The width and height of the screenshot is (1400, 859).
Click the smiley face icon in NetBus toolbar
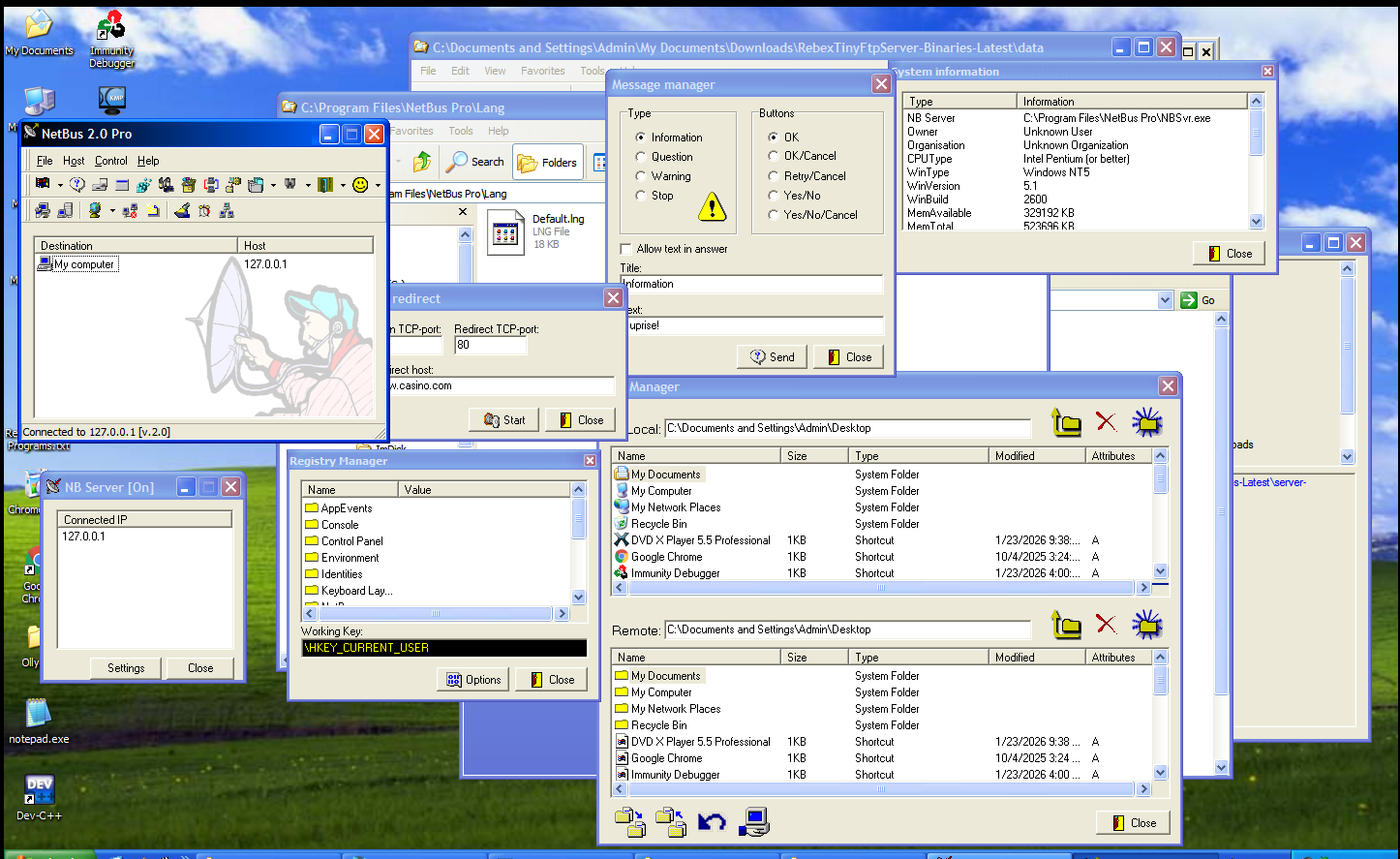pos(360,184)
